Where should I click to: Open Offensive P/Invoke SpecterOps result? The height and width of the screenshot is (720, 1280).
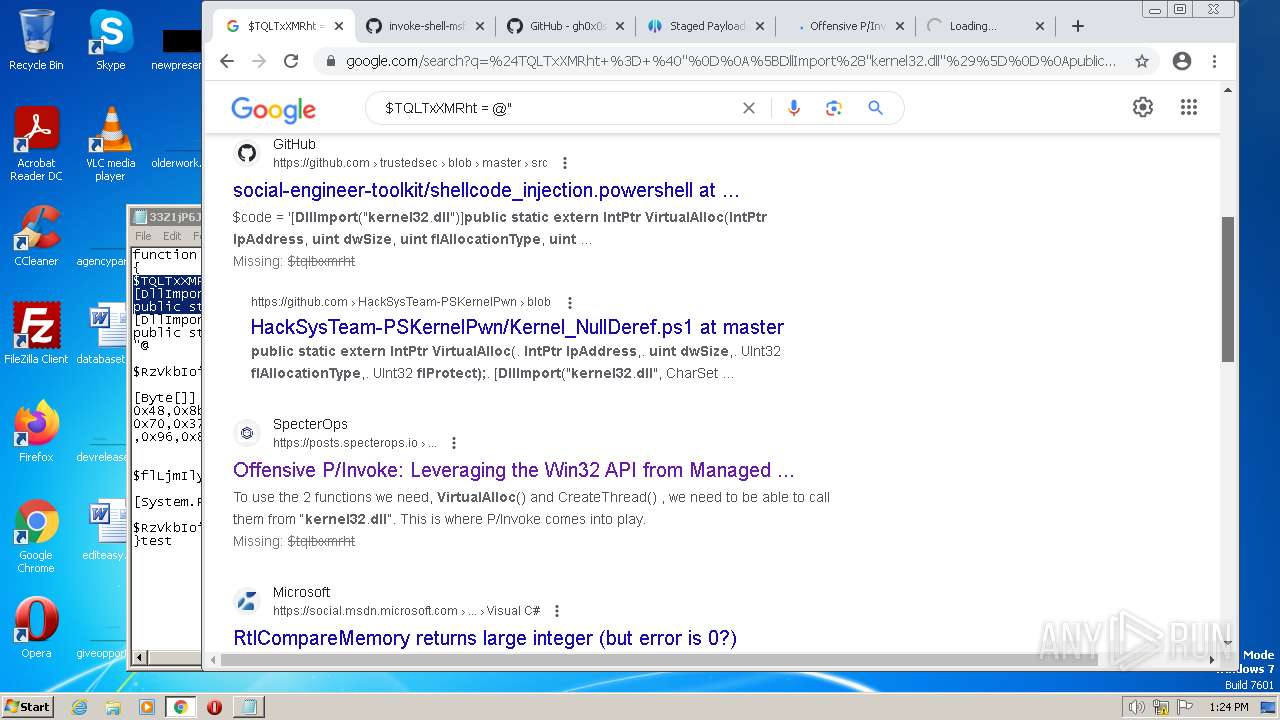[x=514, y=470]
